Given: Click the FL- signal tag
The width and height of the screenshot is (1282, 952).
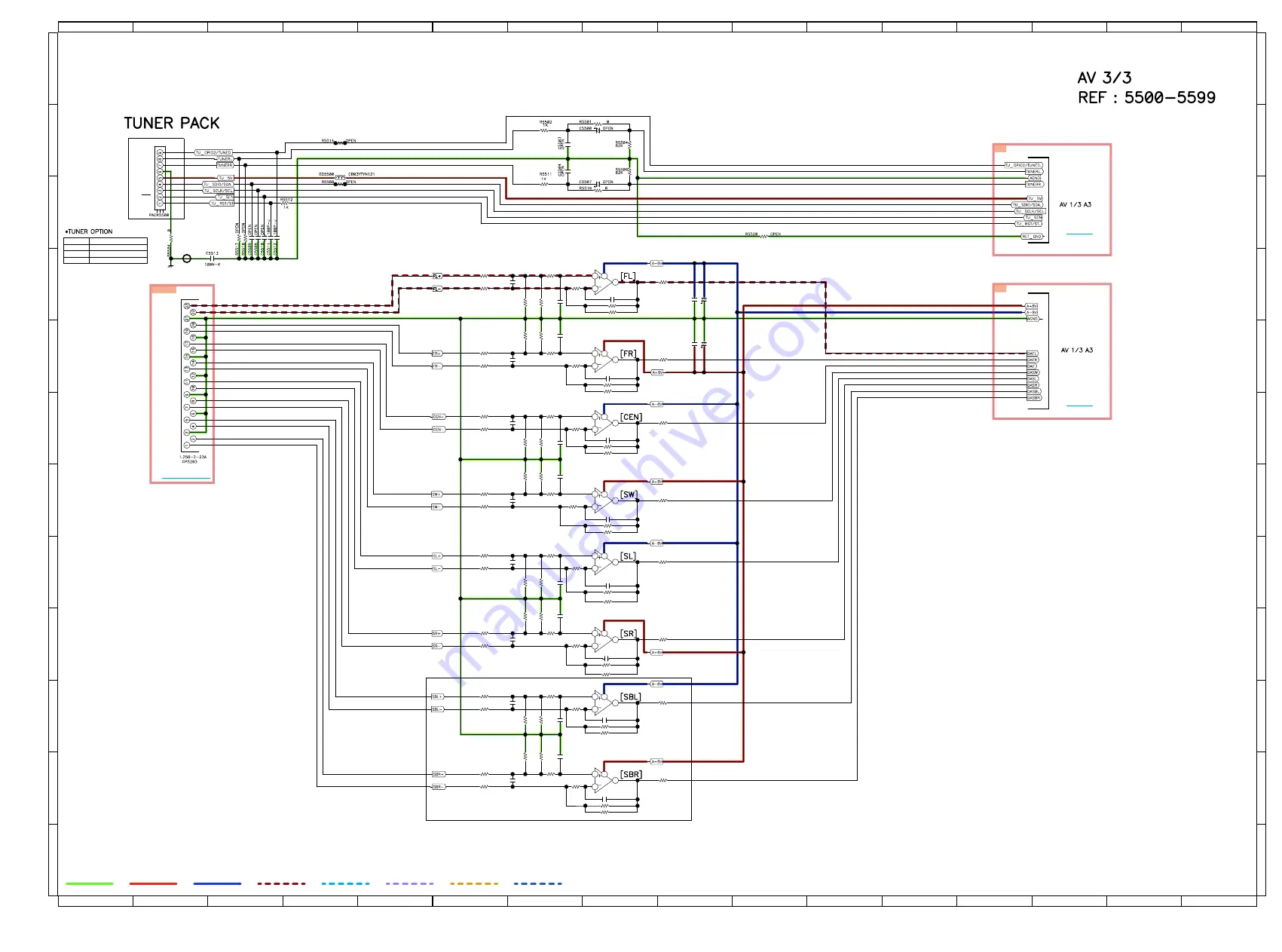Looking at the screenshot, I should tap(437, 289).
